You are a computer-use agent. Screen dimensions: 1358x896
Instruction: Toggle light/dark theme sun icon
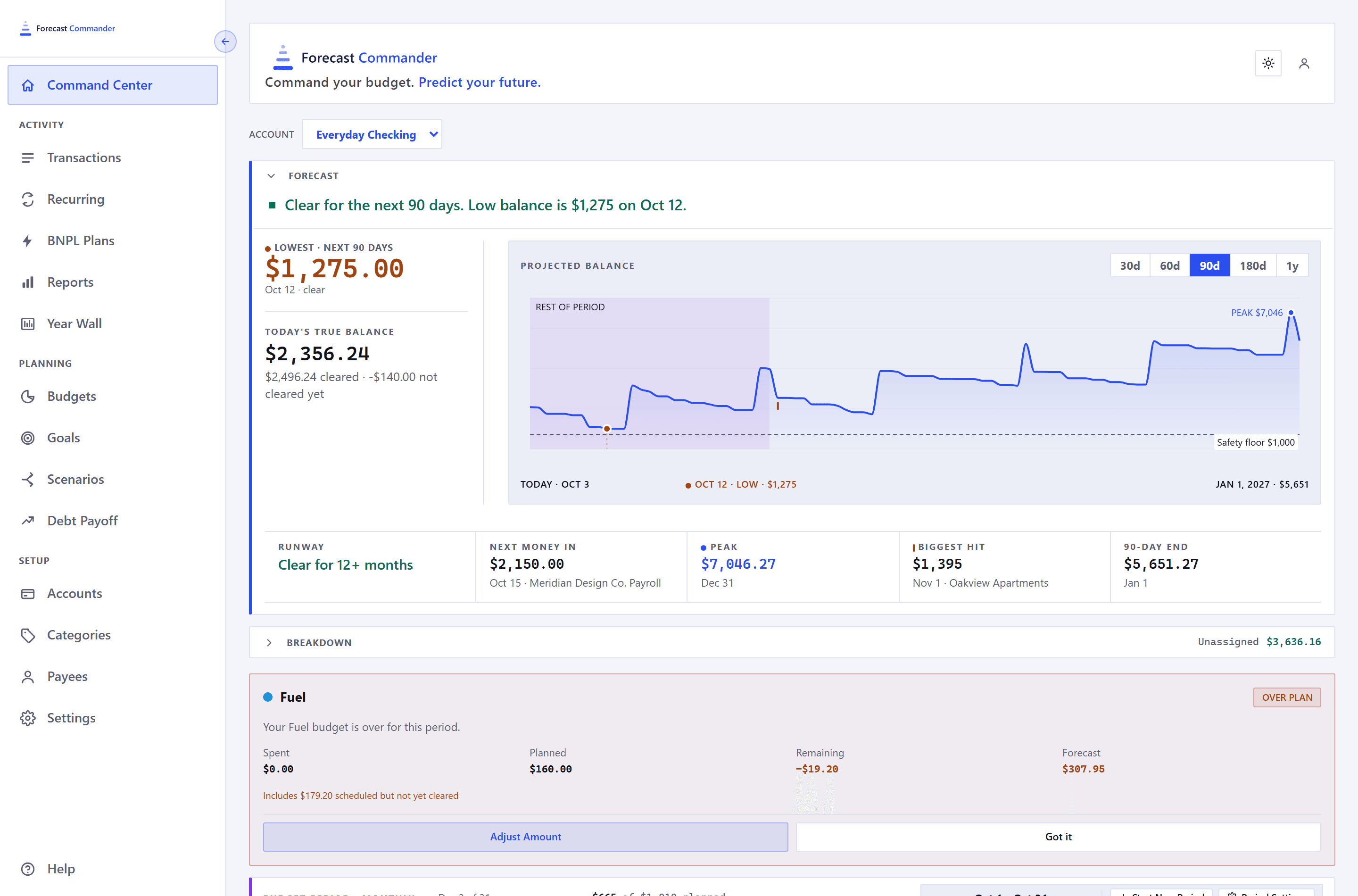tap(1268, 64)
